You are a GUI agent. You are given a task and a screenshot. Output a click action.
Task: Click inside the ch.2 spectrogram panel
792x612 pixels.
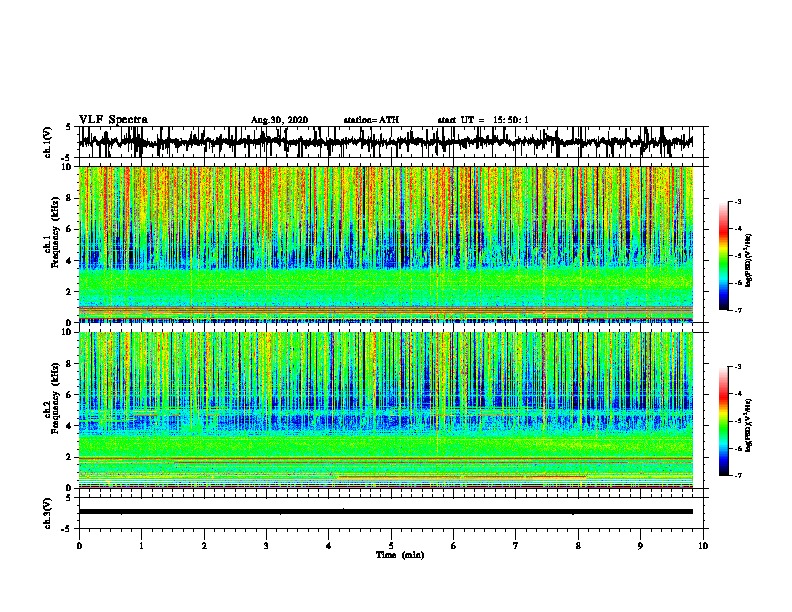point(386,410)
